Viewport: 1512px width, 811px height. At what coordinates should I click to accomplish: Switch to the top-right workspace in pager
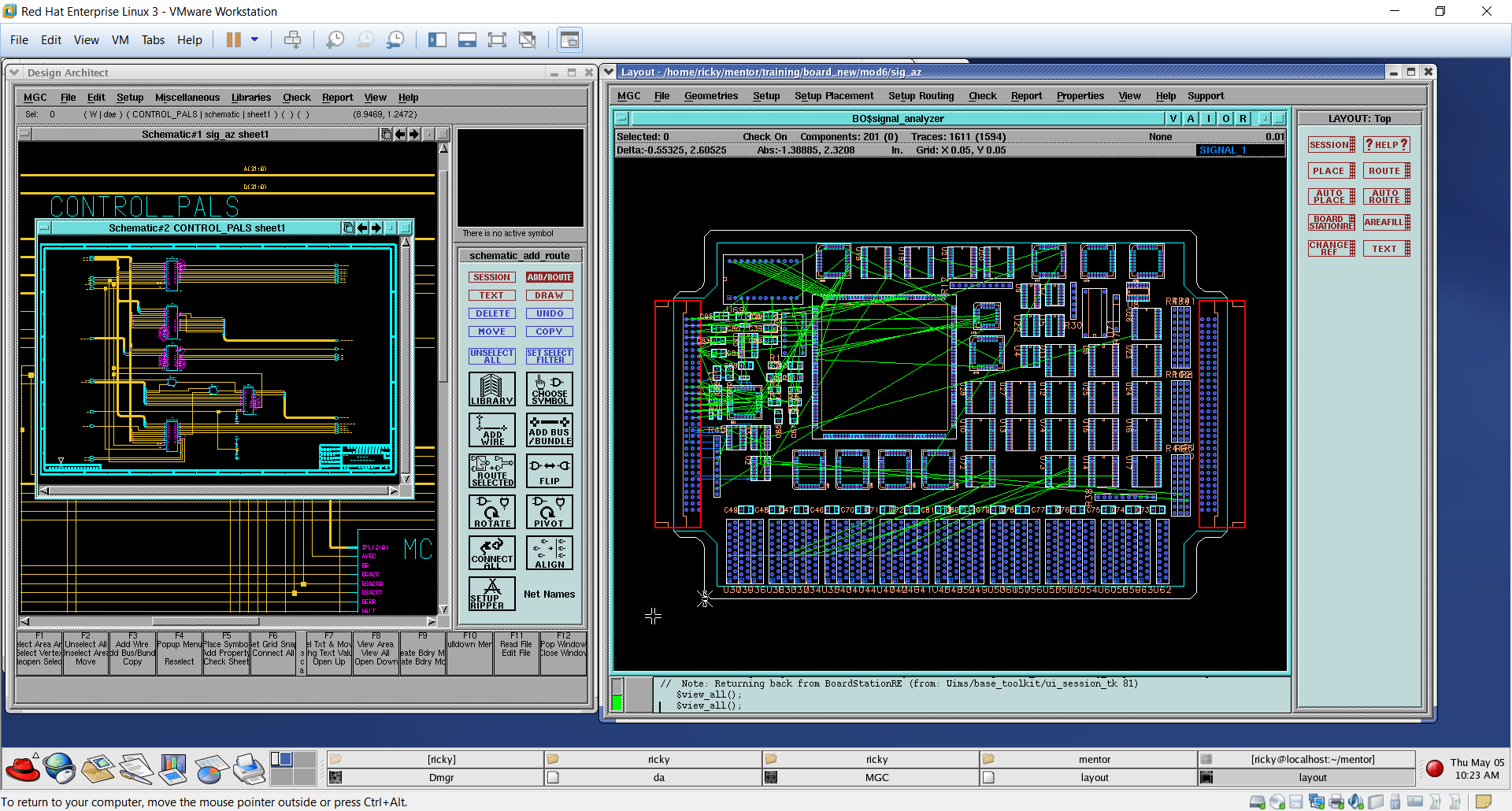pos(304,759)
